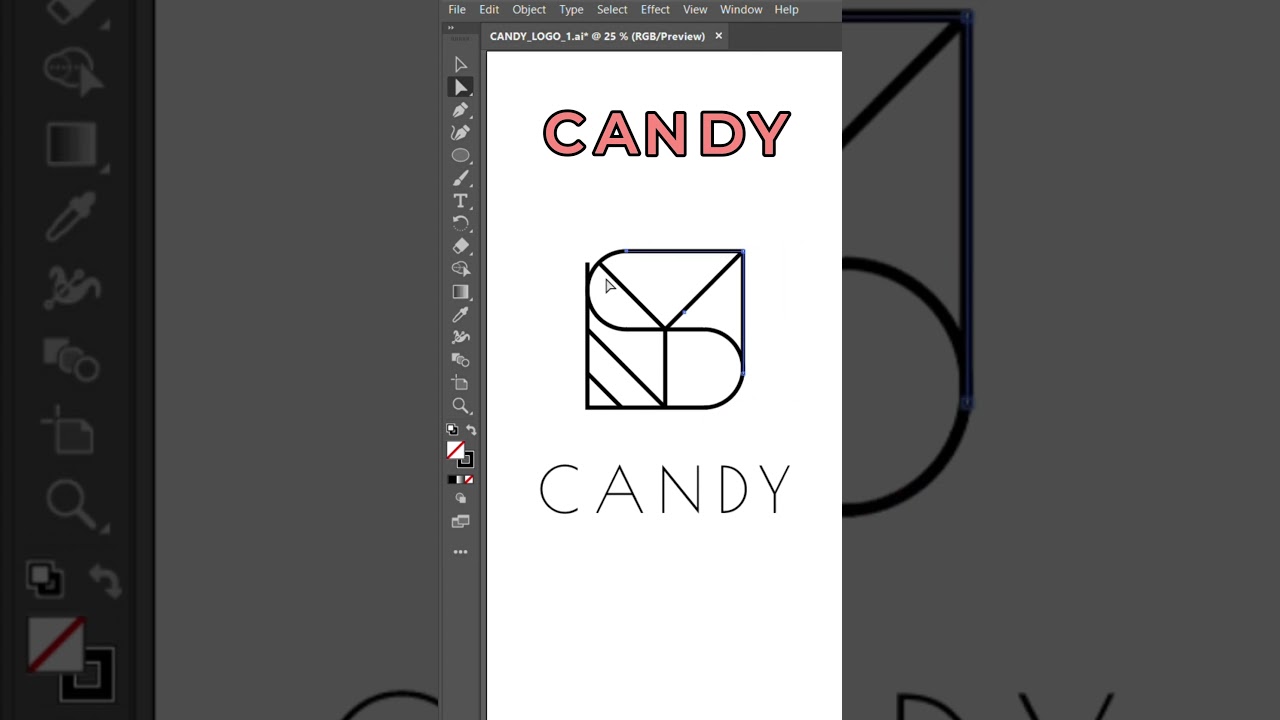Open the File menu
The height and width of the screenshot is (720, 1280).
pyautogui.click(x=457, y=10)
